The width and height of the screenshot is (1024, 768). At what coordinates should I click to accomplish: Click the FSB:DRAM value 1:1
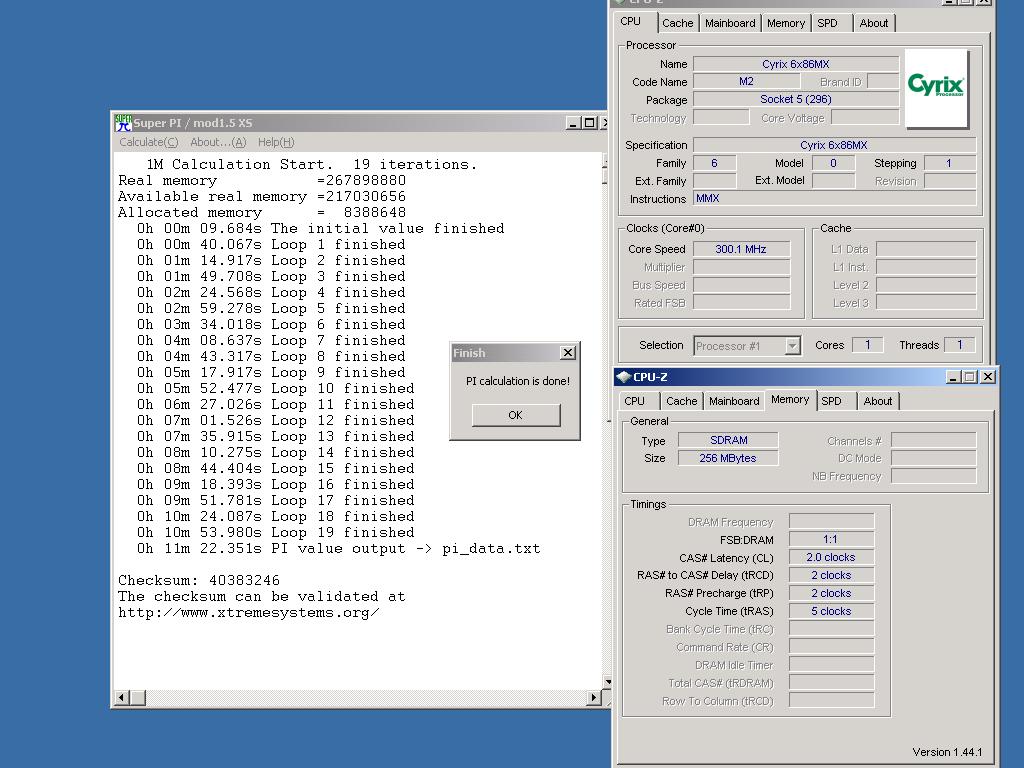[831, 539]
